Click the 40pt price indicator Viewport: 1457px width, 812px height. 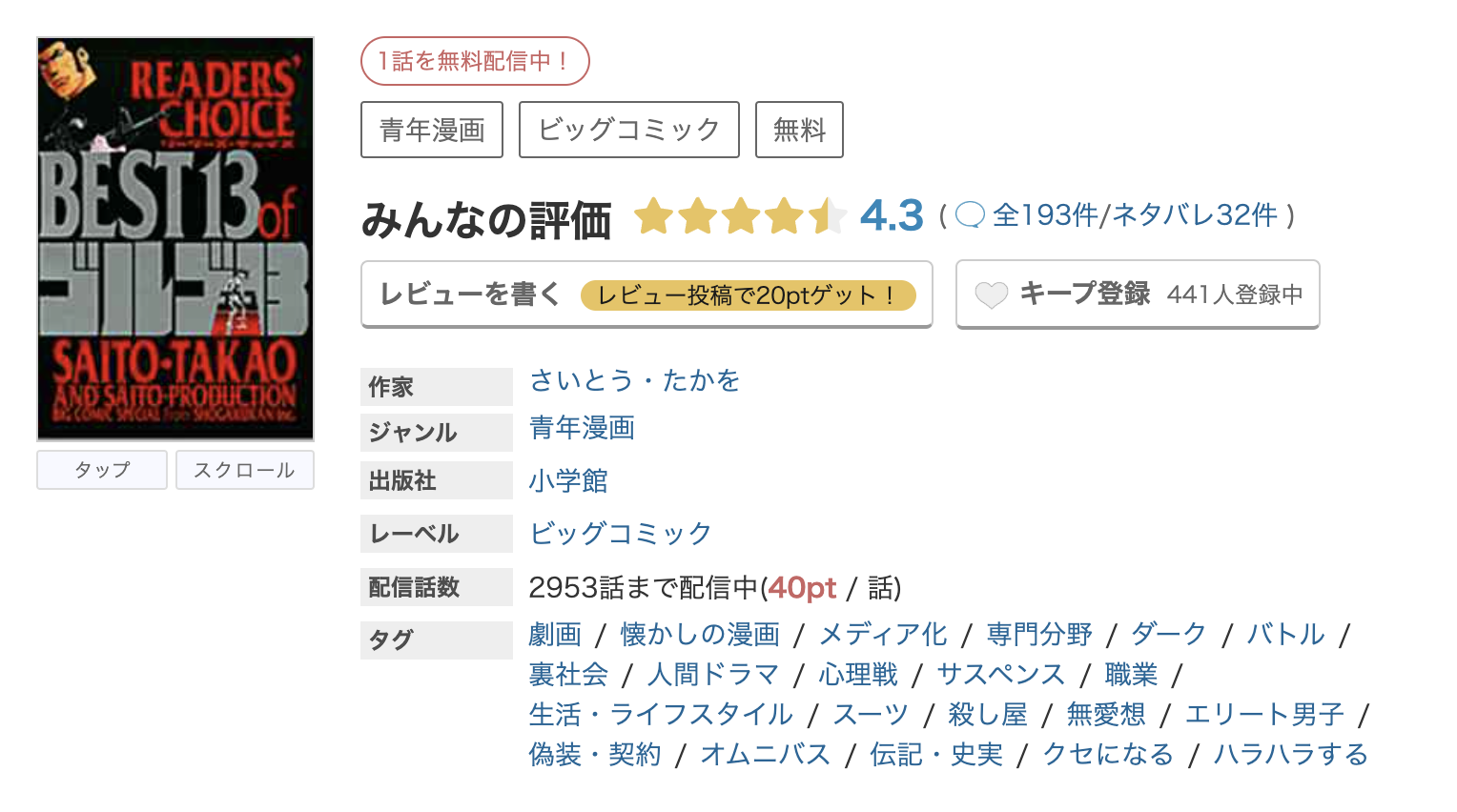(802, 588)
